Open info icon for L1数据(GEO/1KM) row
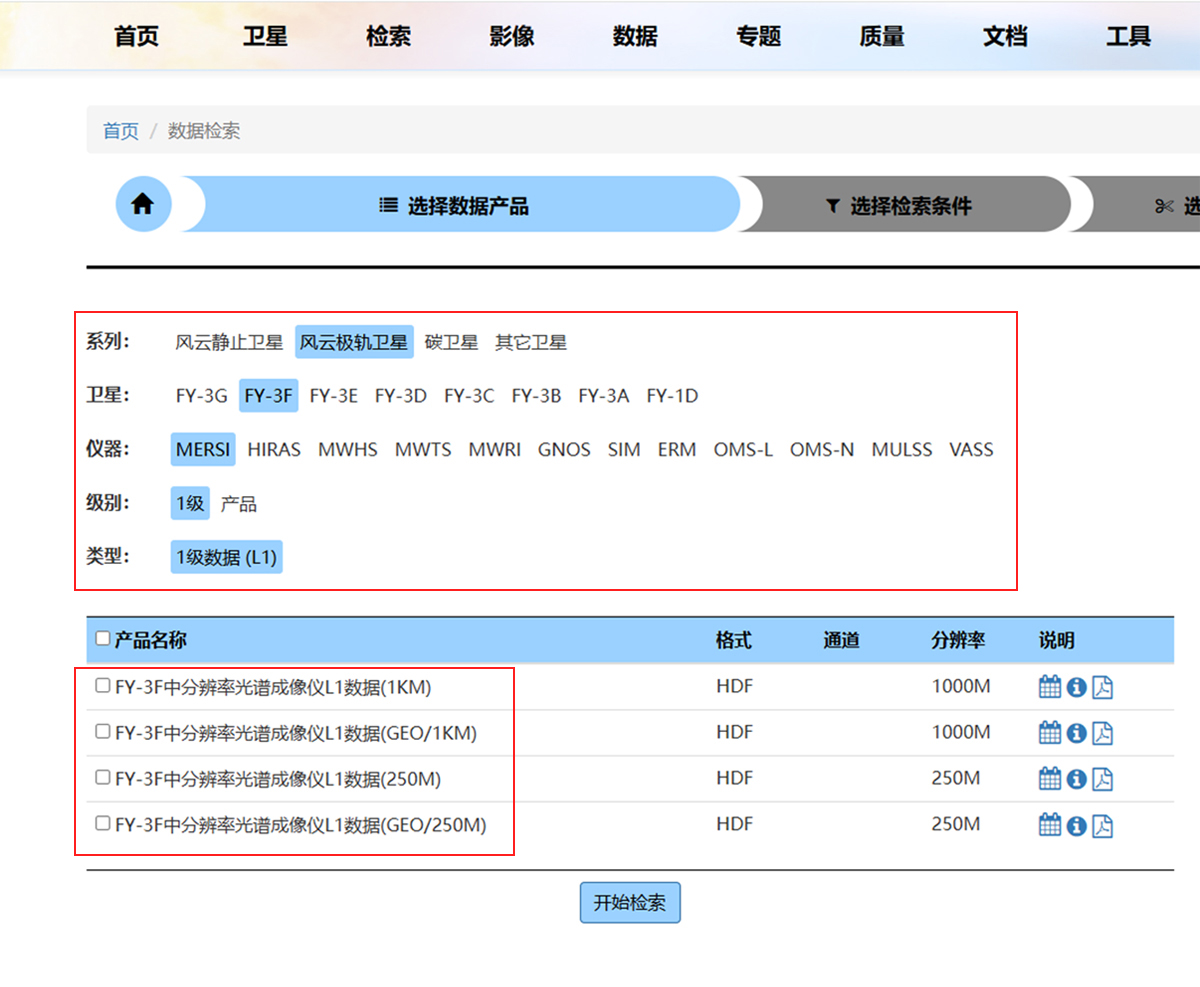 tap(1076, 733)
